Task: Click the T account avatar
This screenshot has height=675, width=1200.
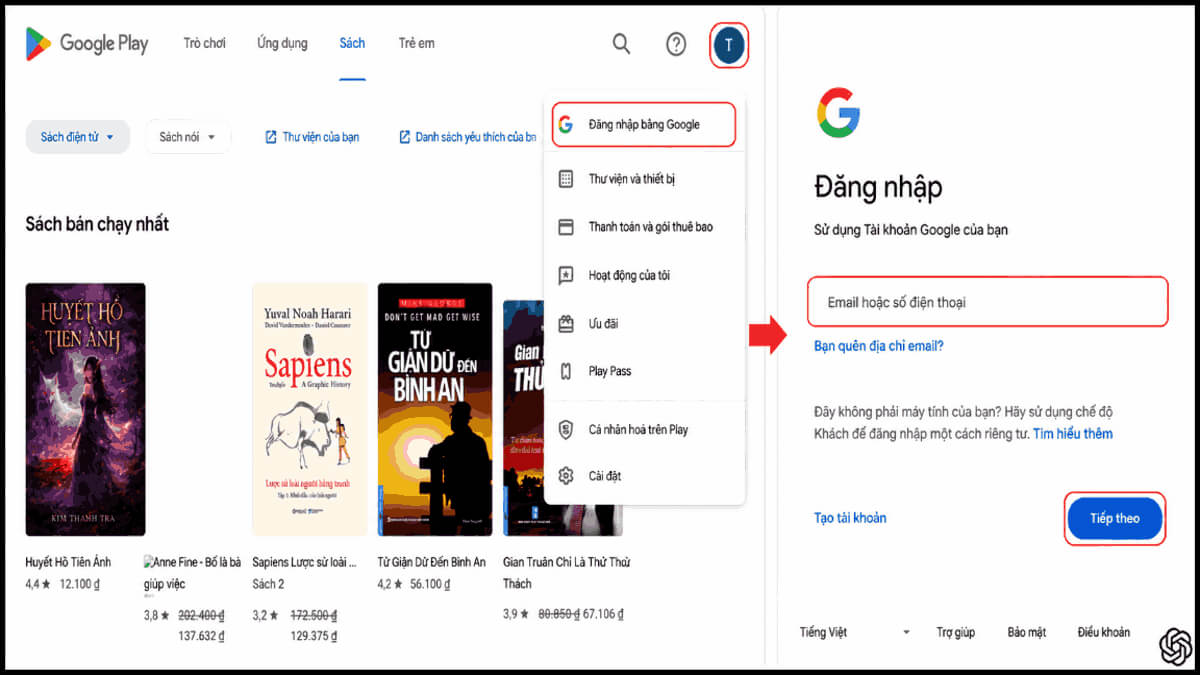Action: [x=729, y=45]
